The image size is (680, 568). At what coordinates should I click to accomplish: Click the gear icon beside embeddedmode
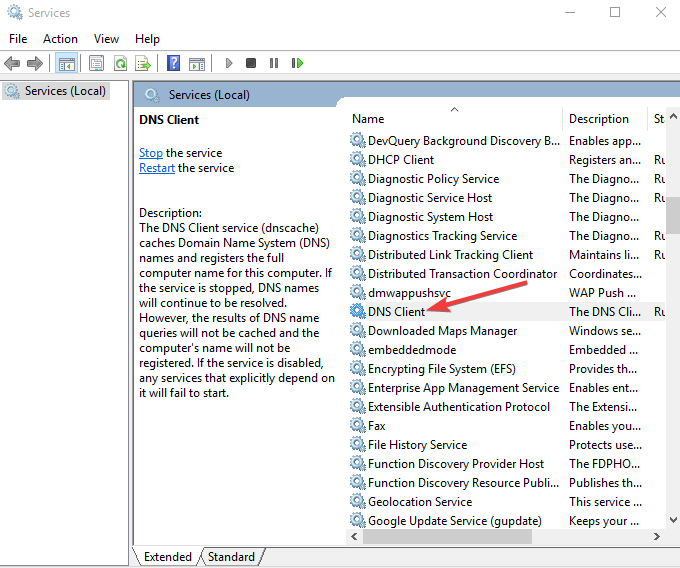pyautogui.click(x=357, y=349)
